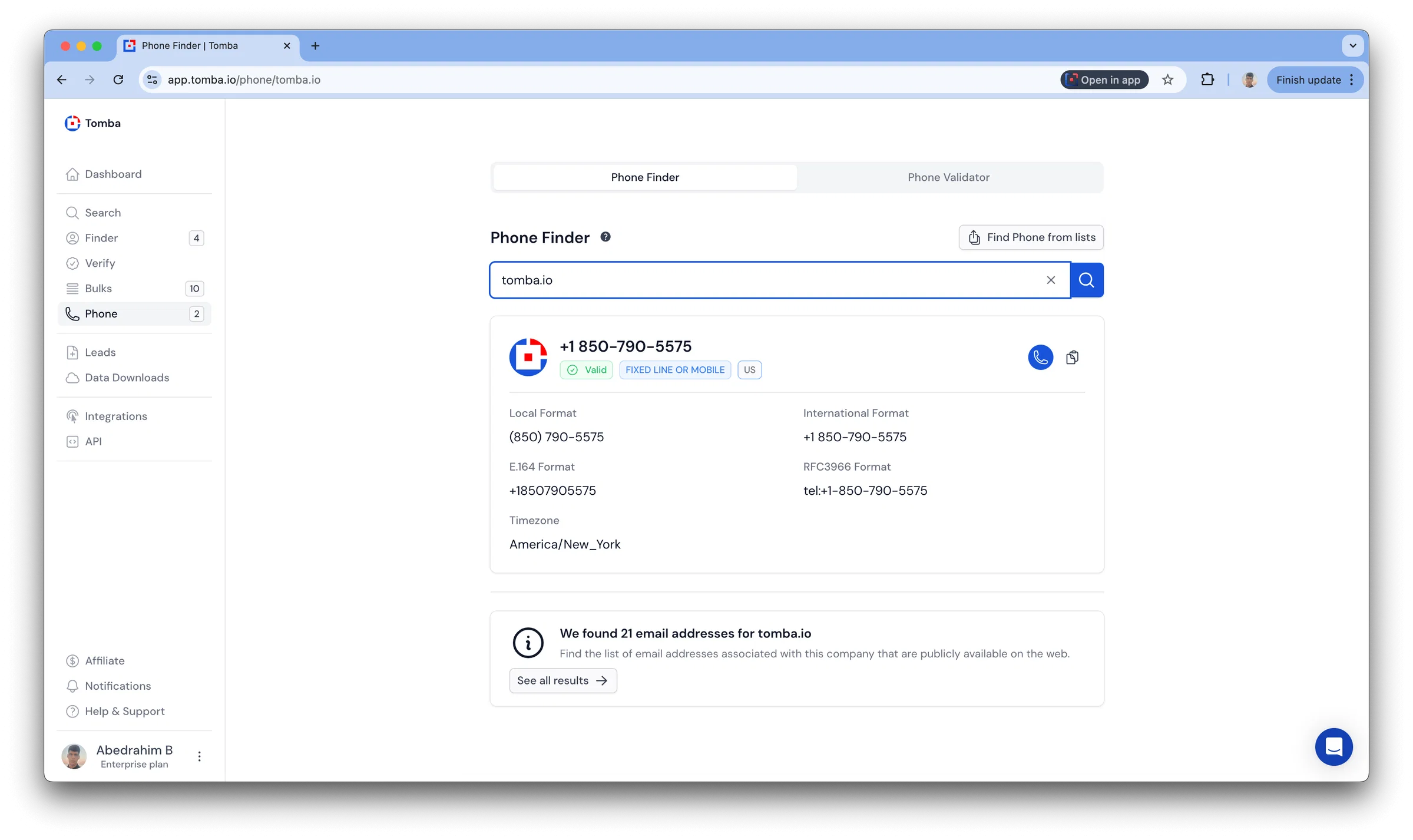The height and width of the screenshot is (840, 1413).
Task: Bookmark this page with star icon
Action: pyautogui.click(x=1168, y=80)
